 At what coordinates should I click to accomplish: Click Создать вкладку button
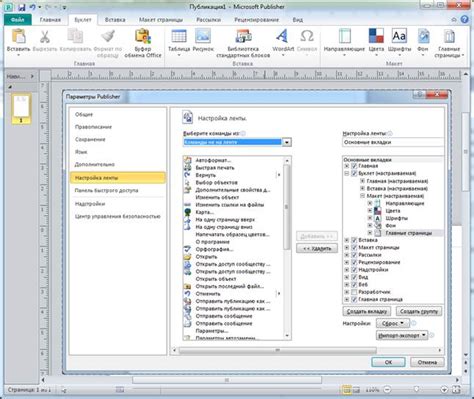click(x=366, y=311)
